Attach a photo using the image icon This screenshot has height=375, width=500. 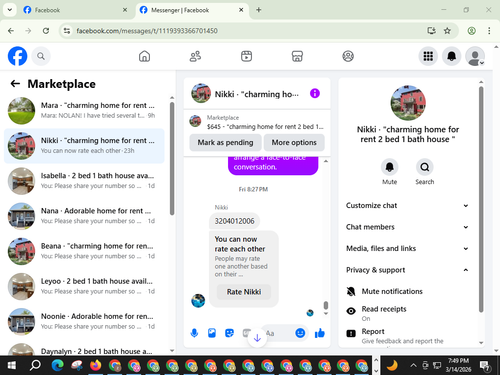[212, 333]
